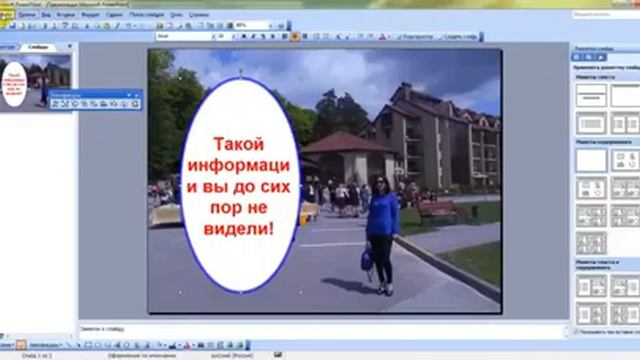Open the line style options
The image size is (640, 360).
point(201,346)
